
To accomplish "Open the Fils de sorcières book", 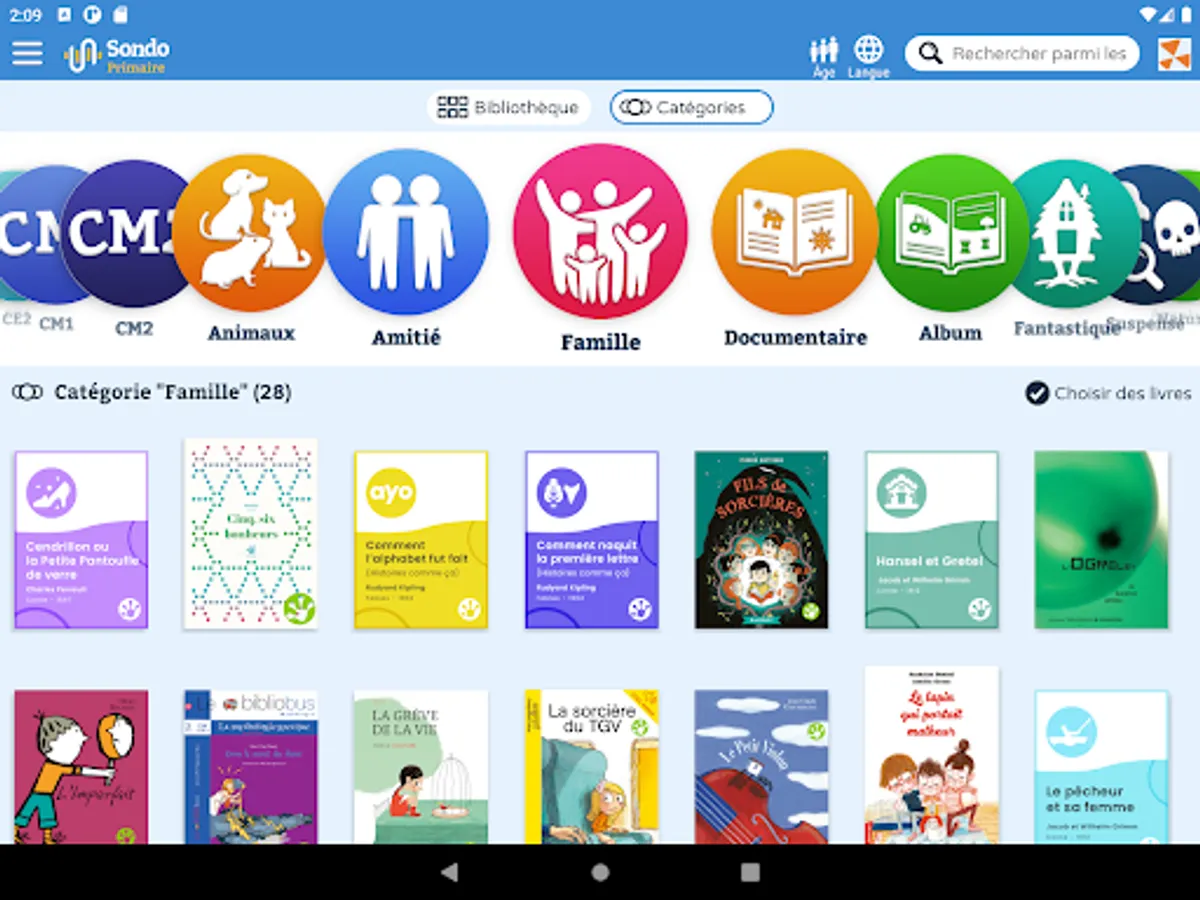I will tap(762, 540).
